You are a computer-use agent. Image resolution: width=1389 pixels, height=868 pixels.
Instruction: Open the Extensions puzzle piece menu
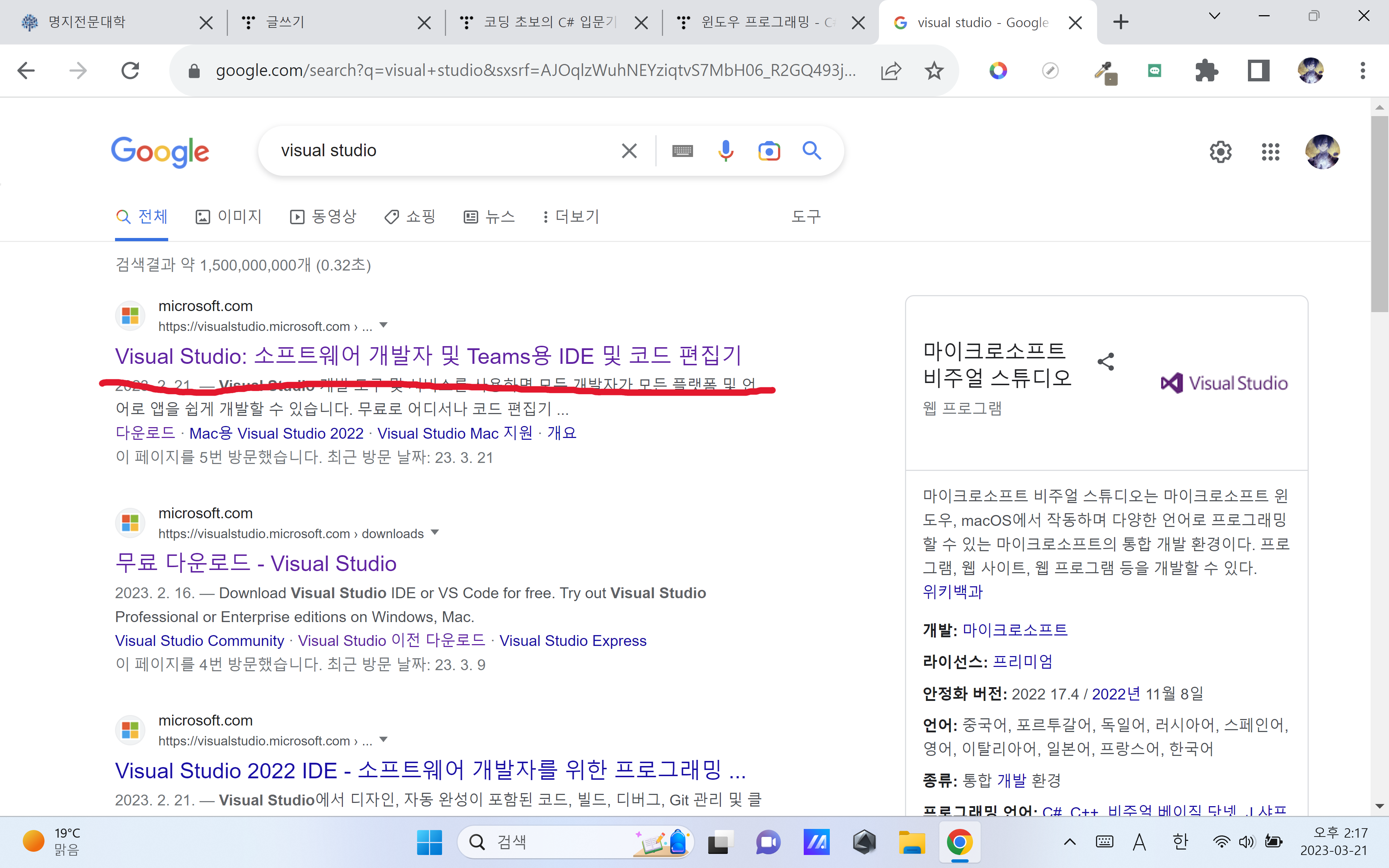tap(1206, 71)
